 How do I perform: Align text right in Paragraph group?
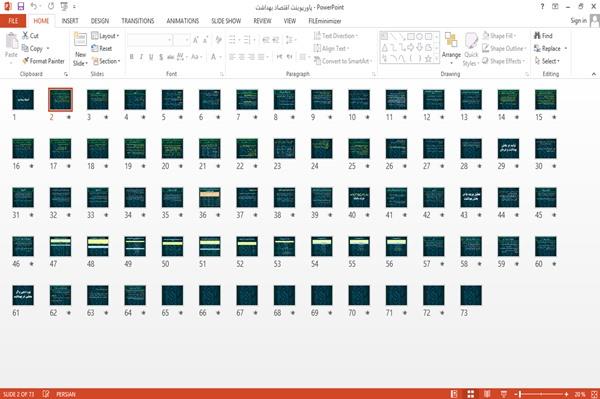coord(251,57)
